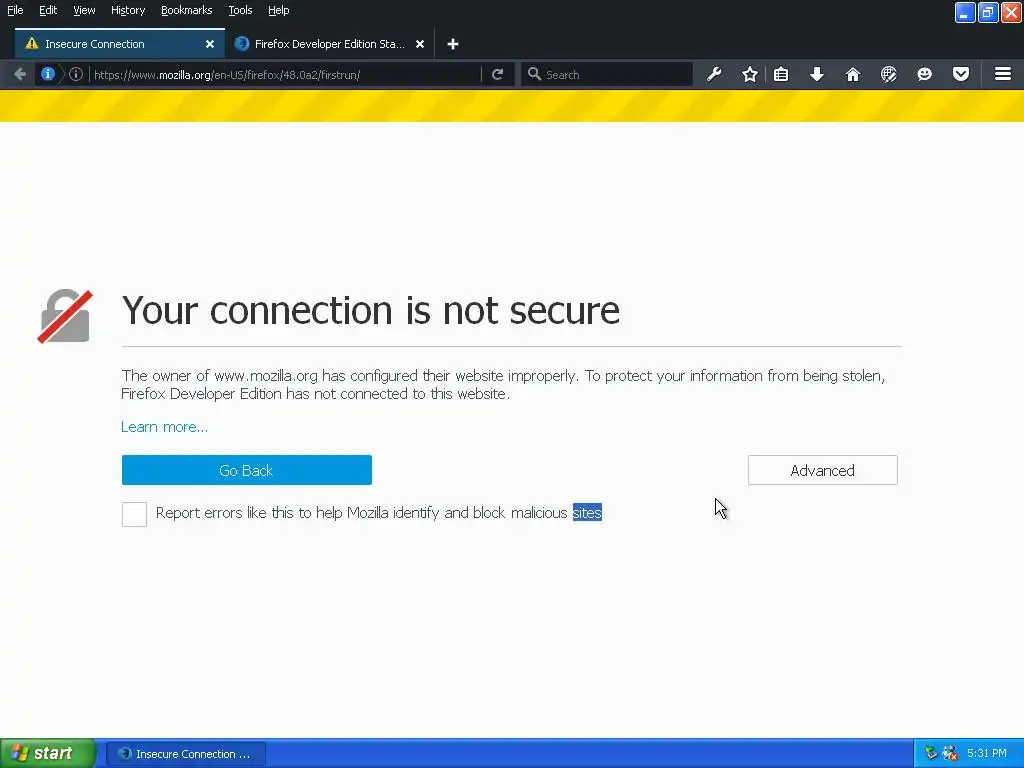The image size is (1024, 768).
Task: Restore down the Firefox window
Action: (988, 12)
